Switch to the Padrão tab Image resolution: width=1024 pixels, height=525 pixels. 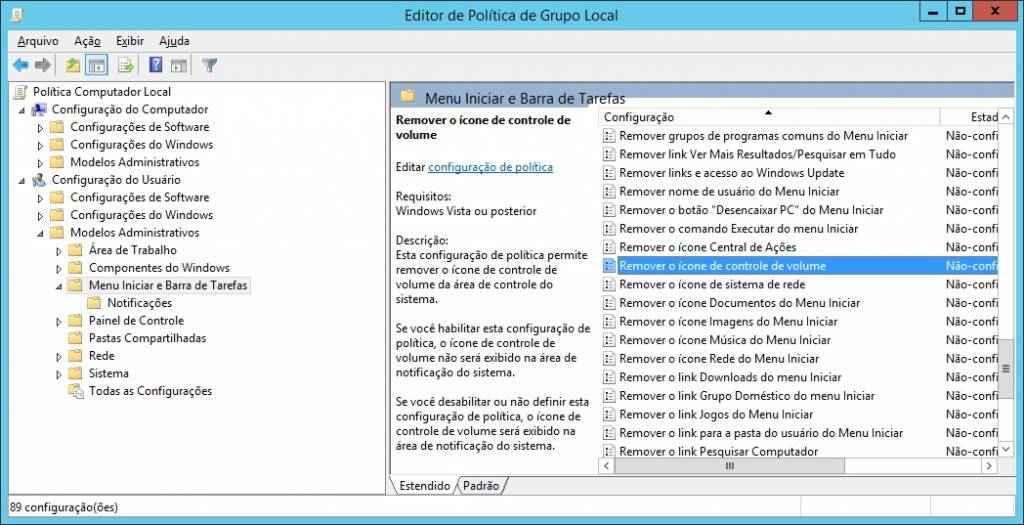[481, 486]
